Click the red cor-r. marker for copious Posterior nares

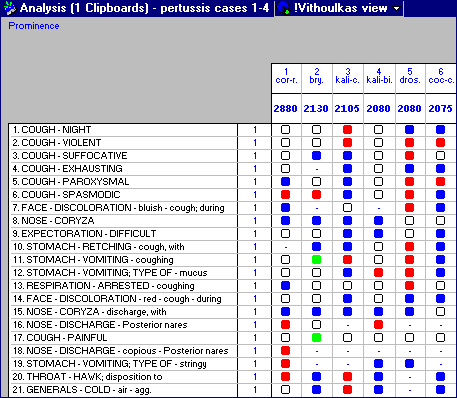[x=286, y=351]
